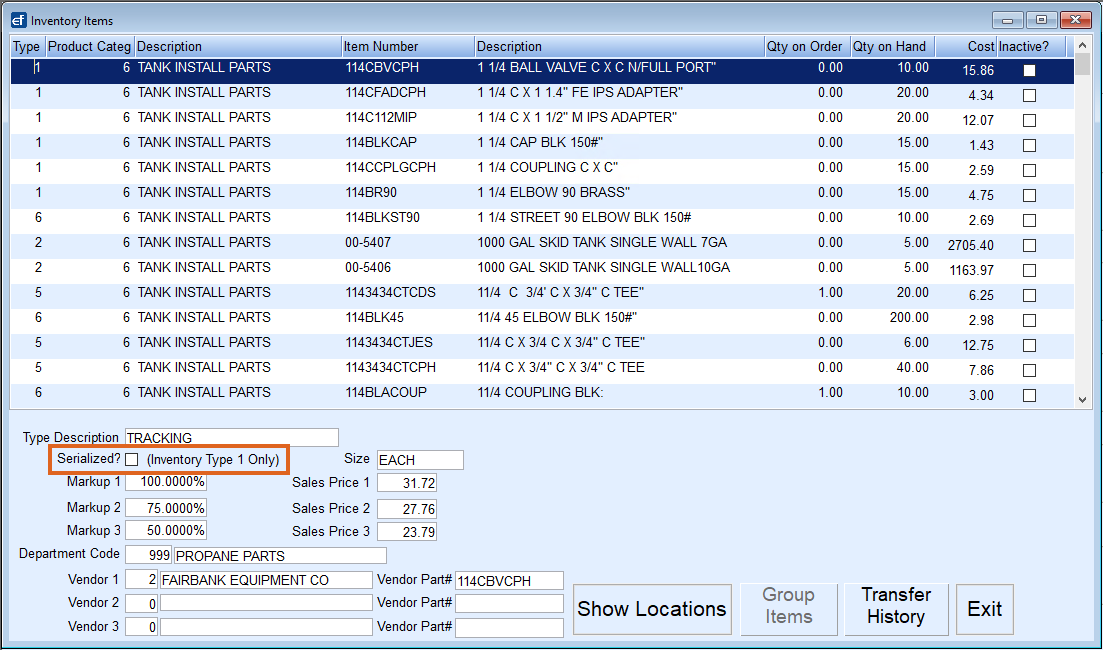Click the Vendor 1 name field
The image size is (1103, 650).
[x=265, y=580]
